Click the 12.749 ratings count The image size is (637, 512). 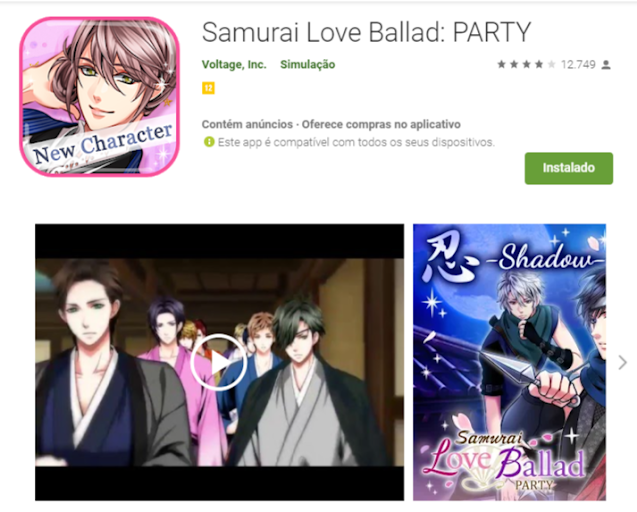[x=578, y=65]
